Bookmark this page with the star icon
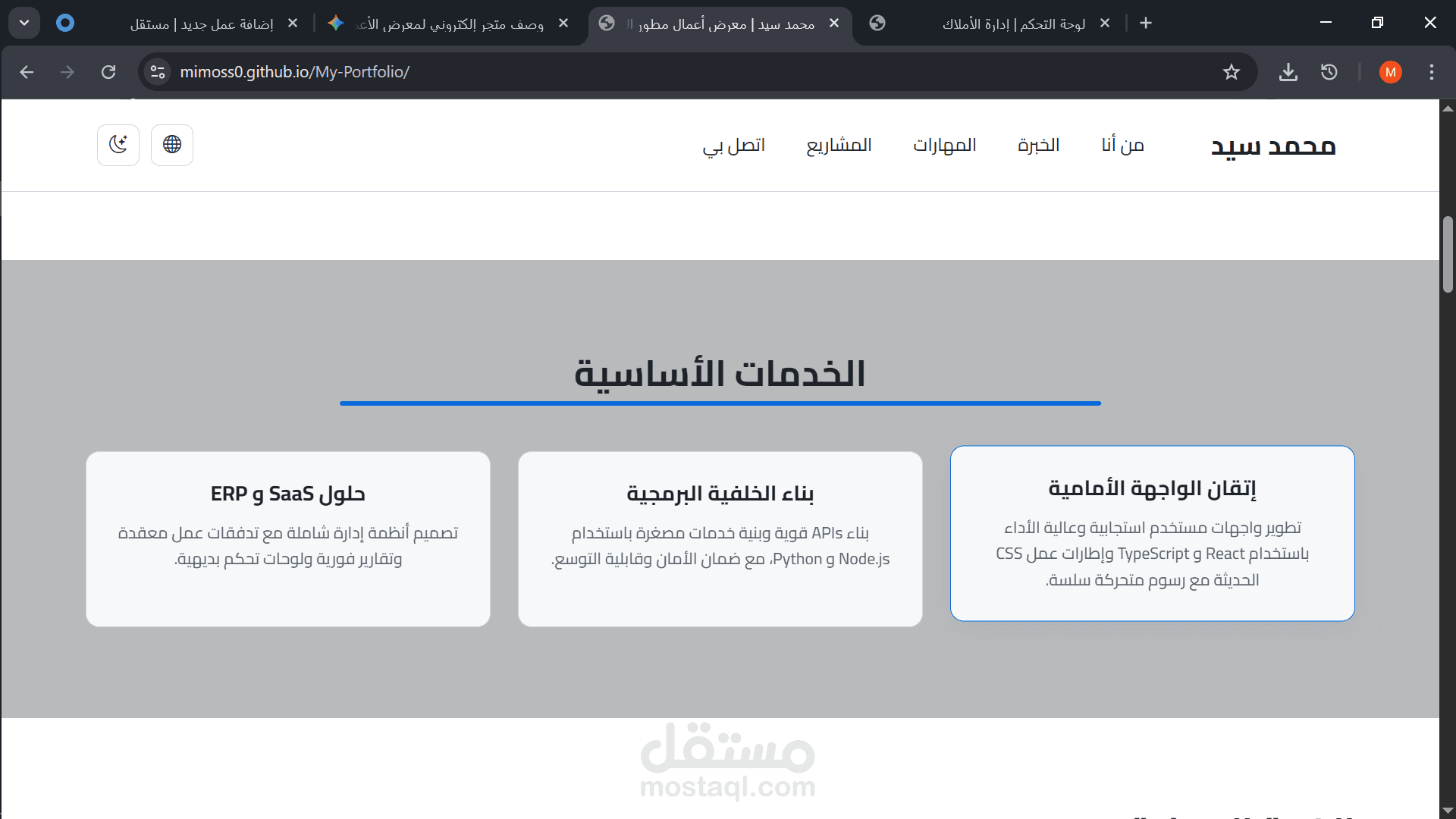Image resolution: width=1456 pixels, height=819 pixels. [1231, 72]
